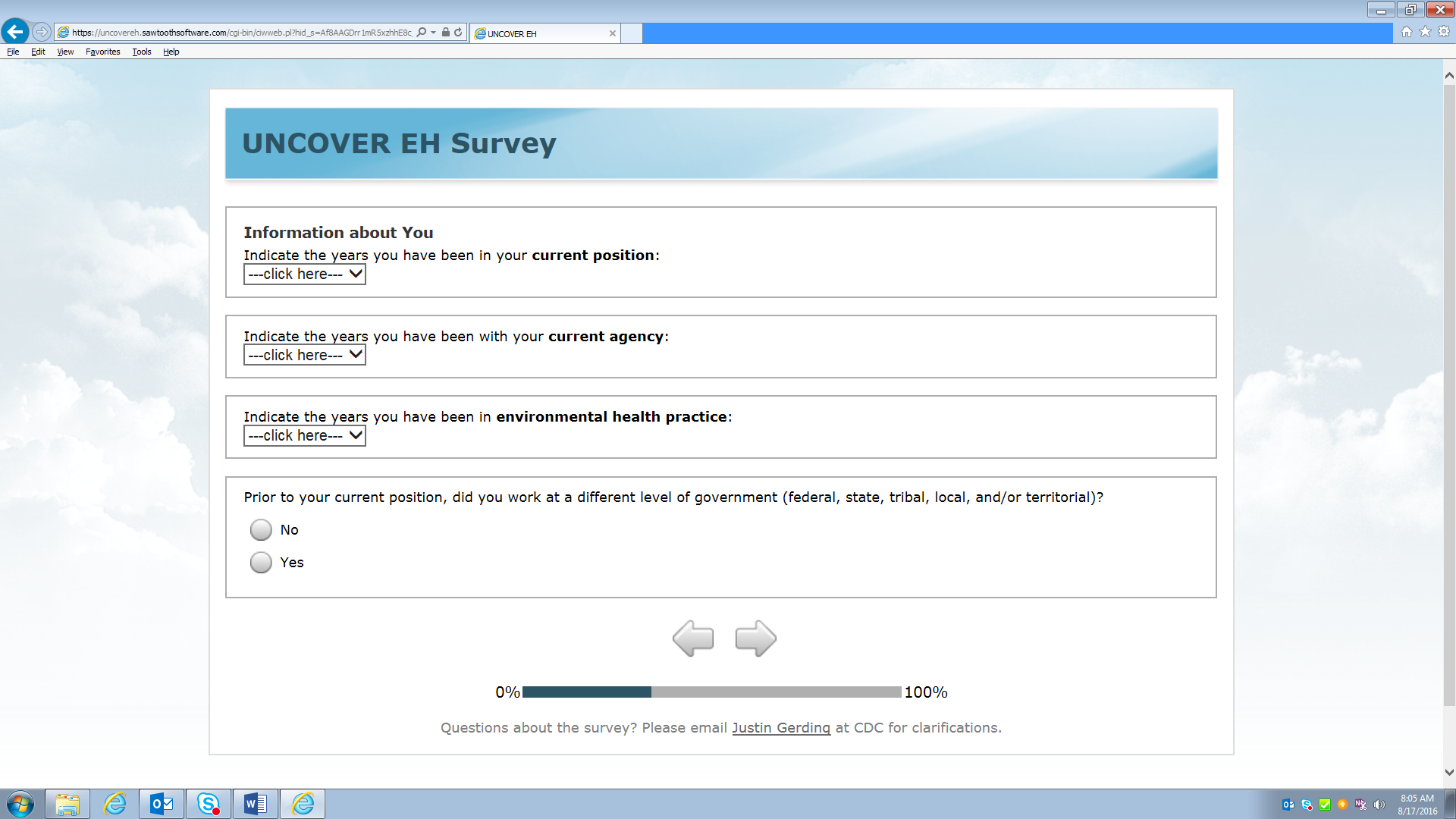Click the URL address field
The image size is (1456, 819).
point(241,33)
